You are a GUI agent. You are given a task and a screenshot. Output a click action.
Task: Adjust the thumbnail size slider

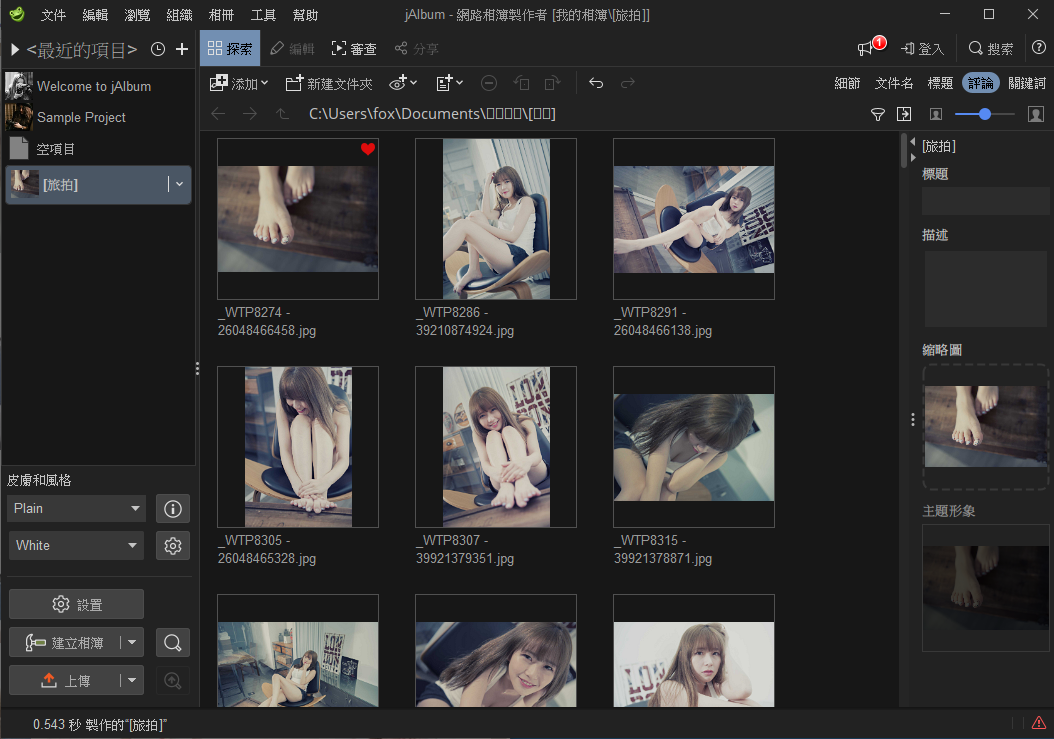point(985,114)
